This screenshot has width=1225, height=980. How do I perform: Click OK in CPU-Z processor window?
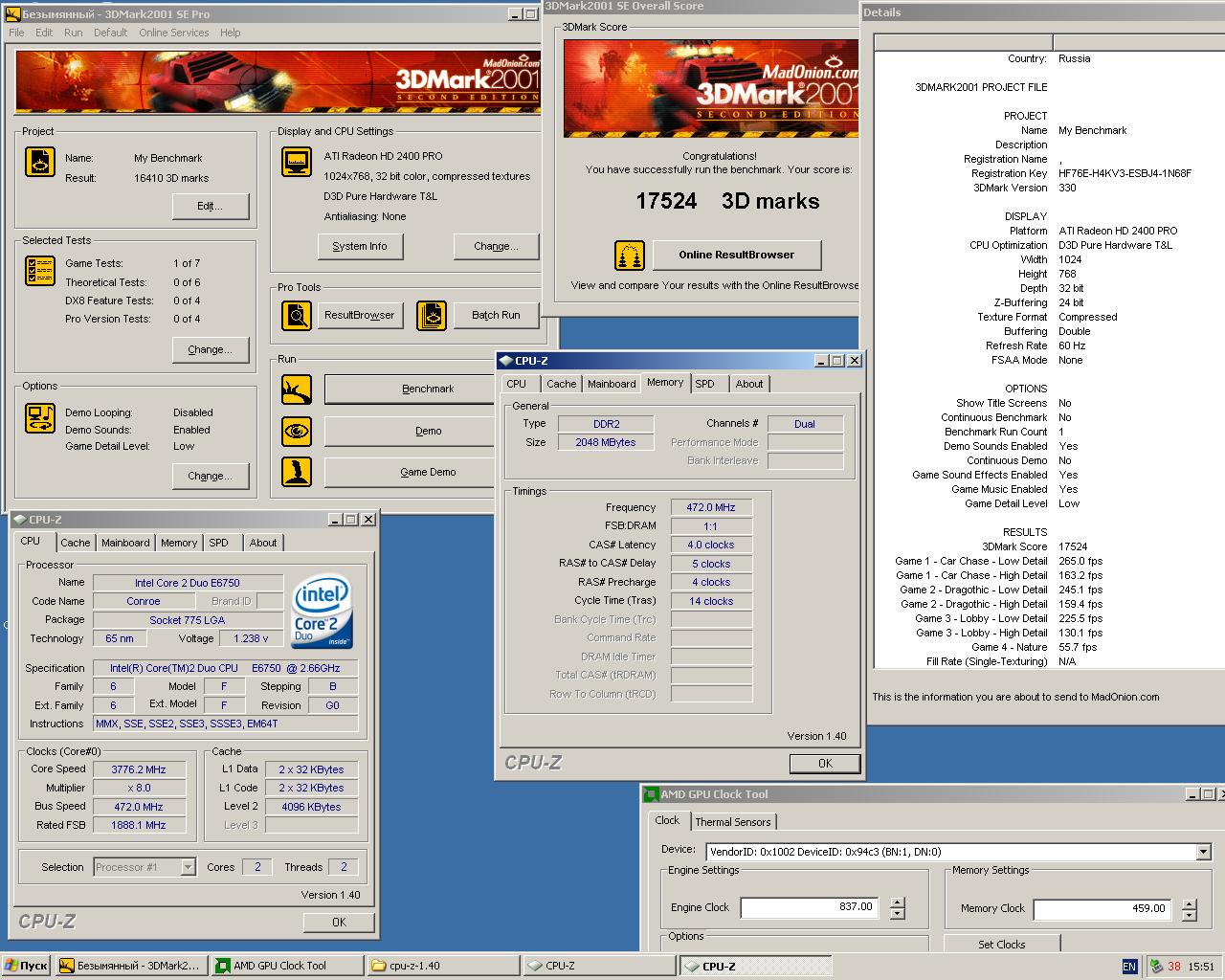click(x=339, y=922)
